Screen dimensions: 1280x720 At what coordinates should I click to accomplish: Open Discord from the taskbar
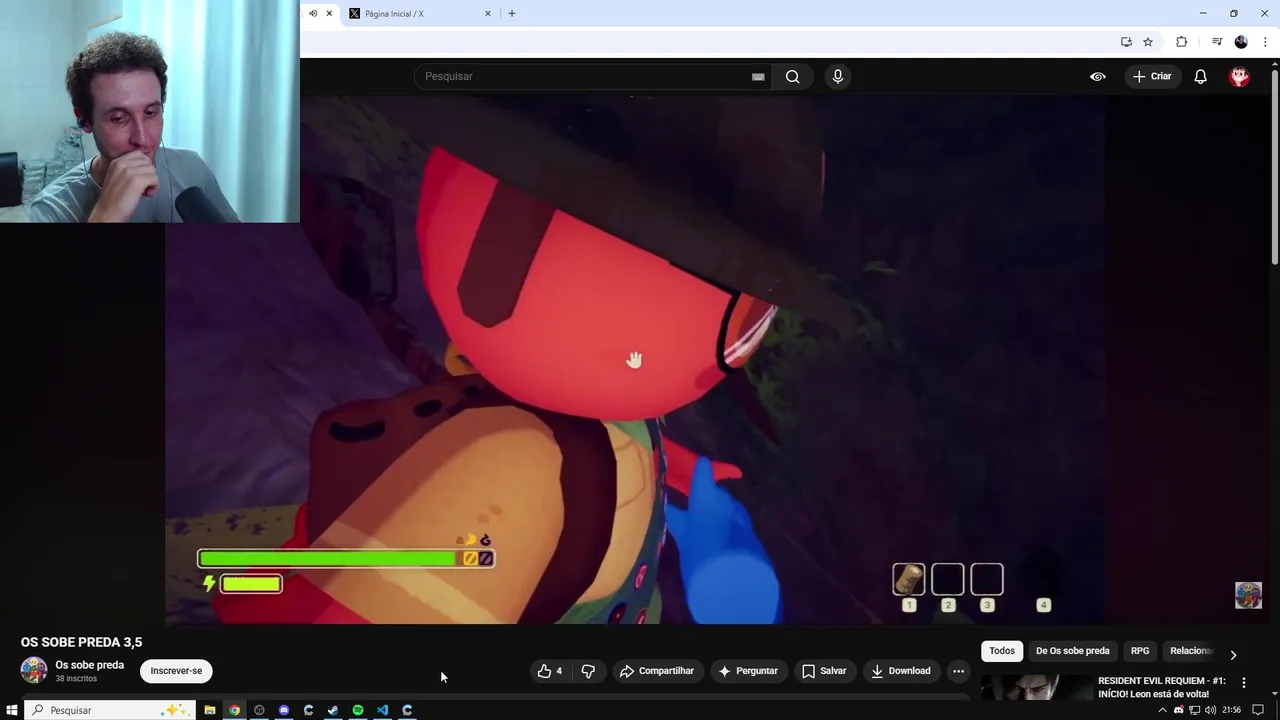pyautogui.click(x=284, y=710)
